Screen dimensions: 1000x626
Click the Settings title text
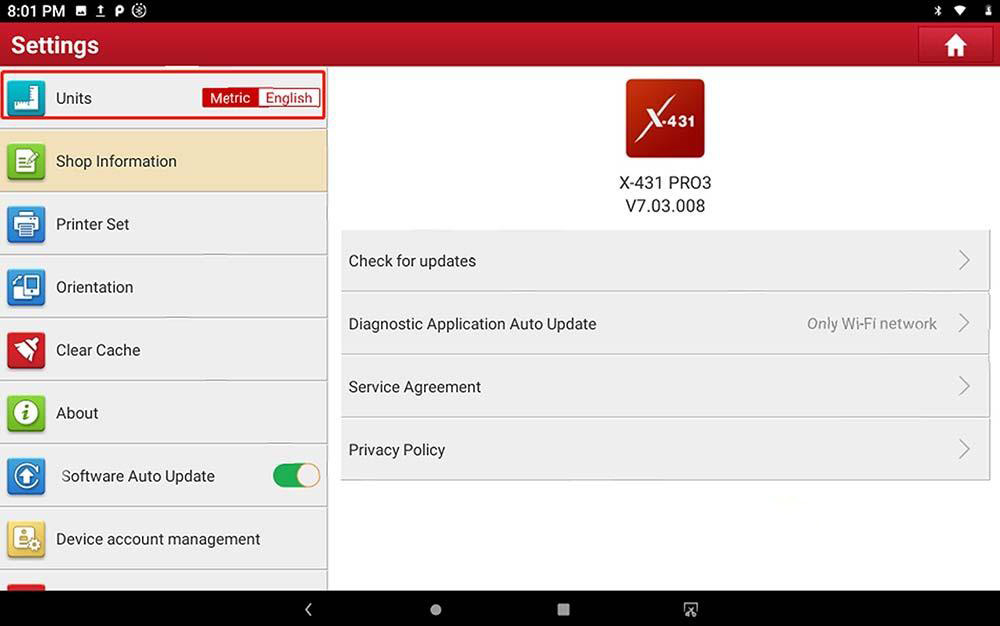[x=55, y=45]
